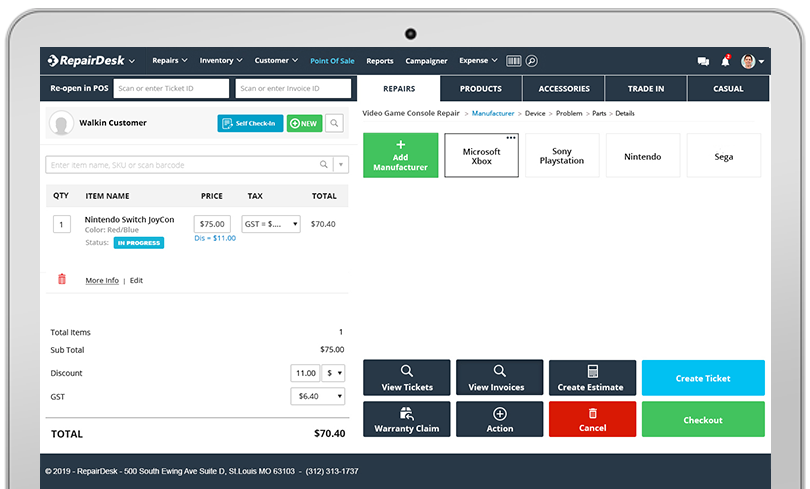Expand the Inventory menu
Viewport: 810px width, 489px height.
tap(221, 60)
